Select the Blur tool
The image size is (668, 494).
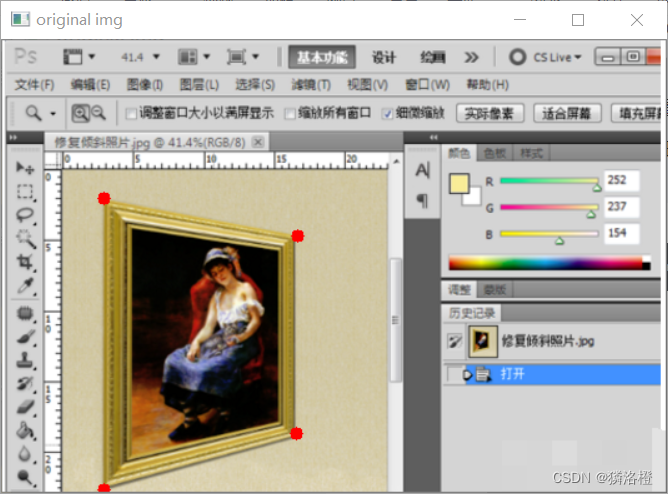25,454
